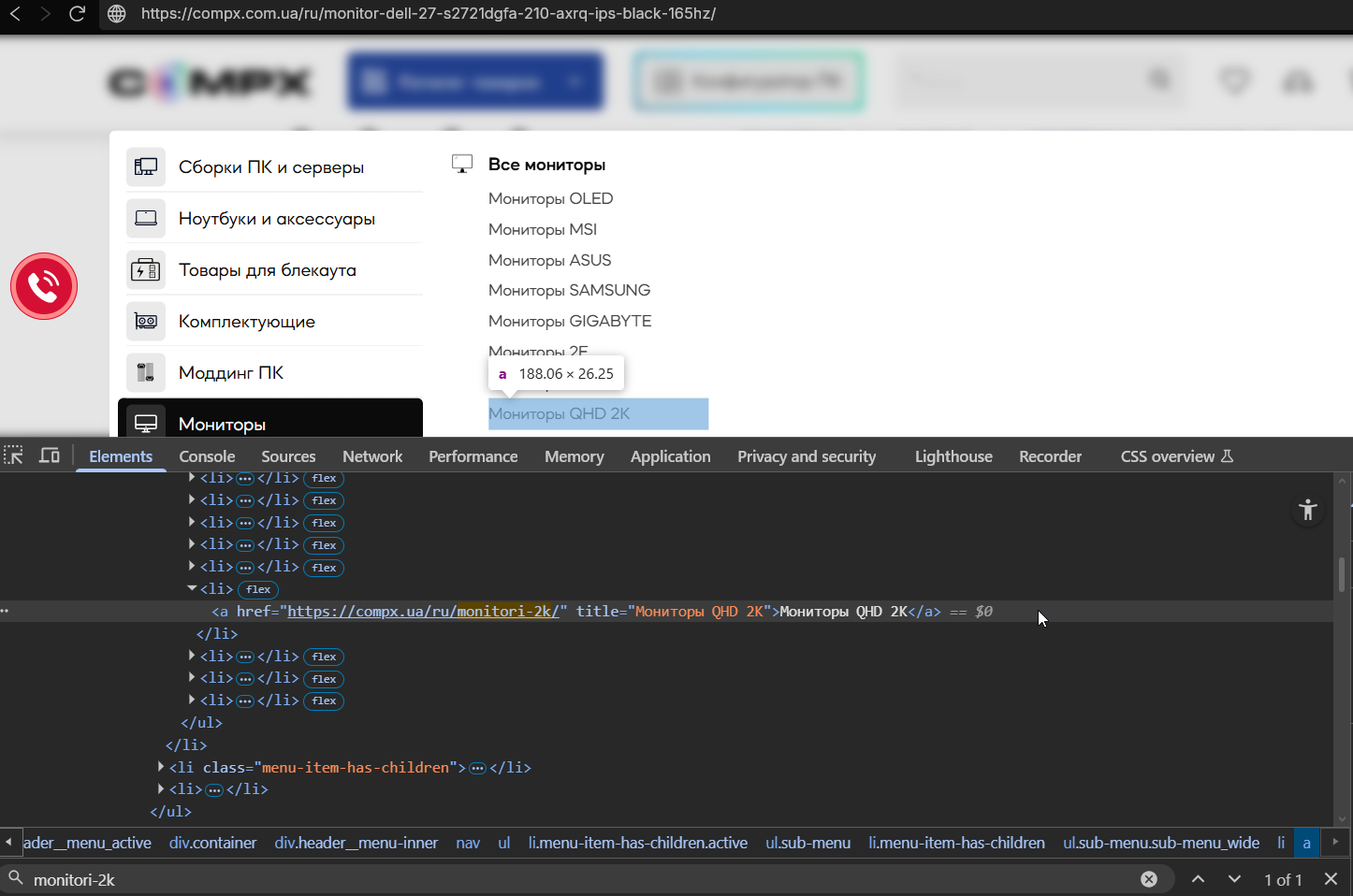Viewport: 1353px width, 896px height.
Task: Click the ellipsis in the li node lacking flex badge
Action: coord(214,790)
